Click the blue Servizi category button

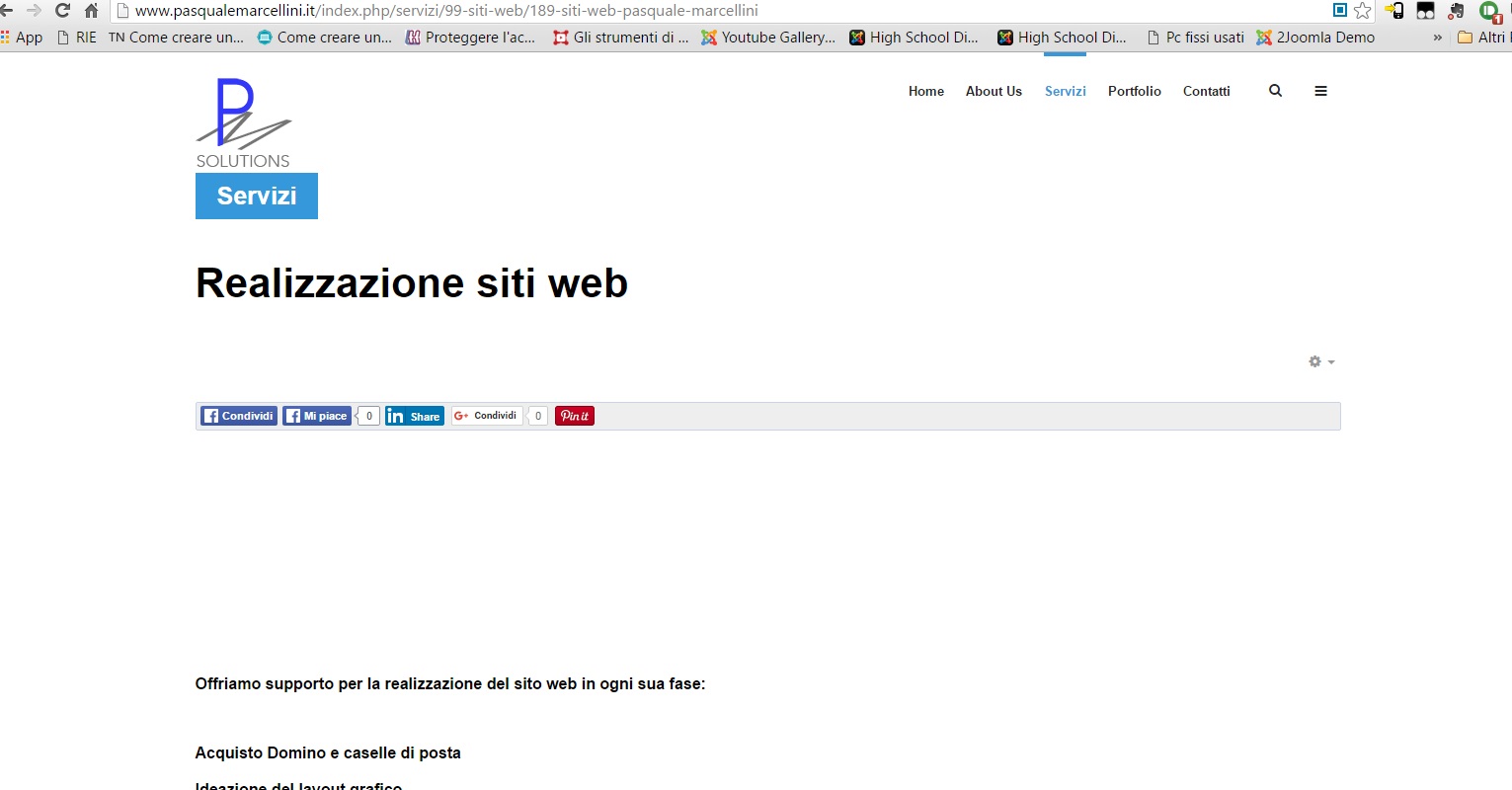[257, 196]
